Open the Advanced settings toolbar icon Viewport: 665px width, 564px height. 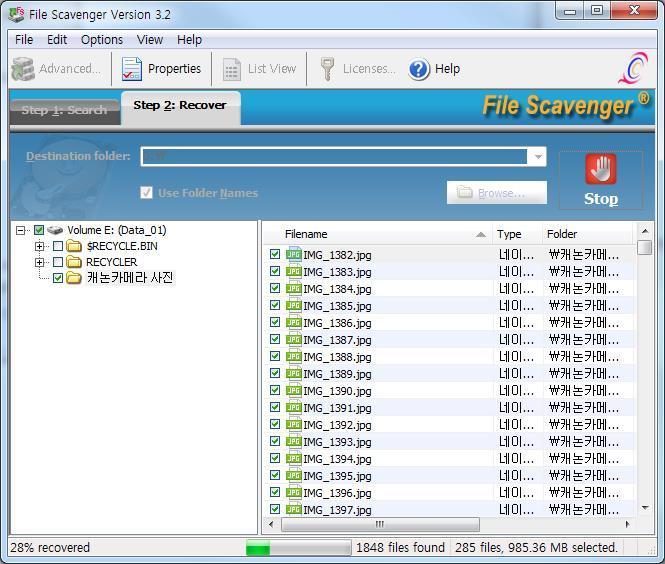[22, 69]
